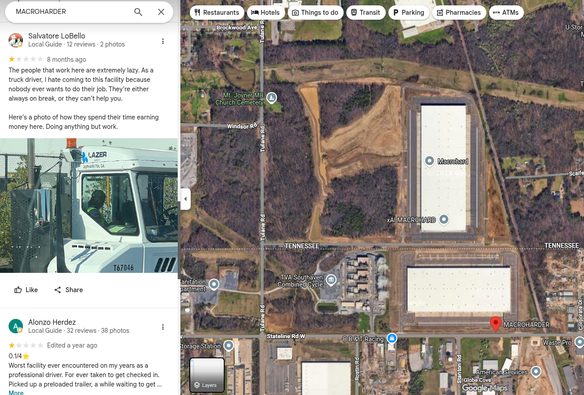Open Alonzo Herdez review options menu
Image resolution: width=584 pixels, height=395 pixels.
pyautogui.click(x=163, y=327)
